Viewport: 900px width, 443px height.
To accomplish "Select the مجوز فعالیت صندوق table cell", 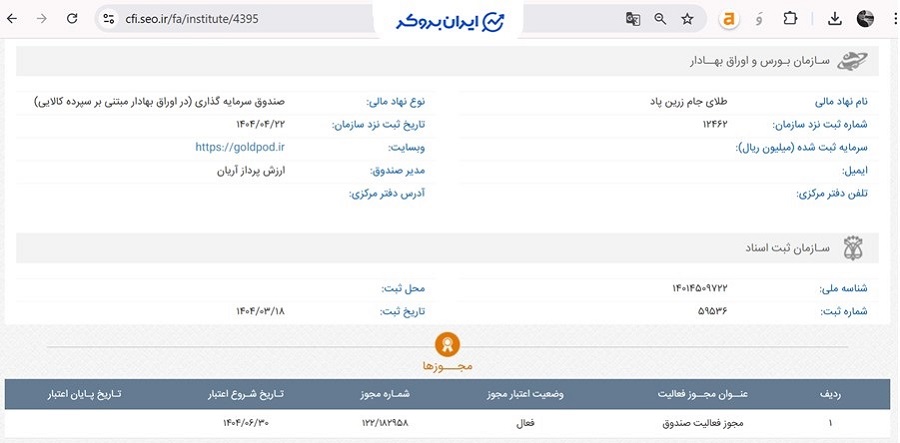I will [703, 423].
